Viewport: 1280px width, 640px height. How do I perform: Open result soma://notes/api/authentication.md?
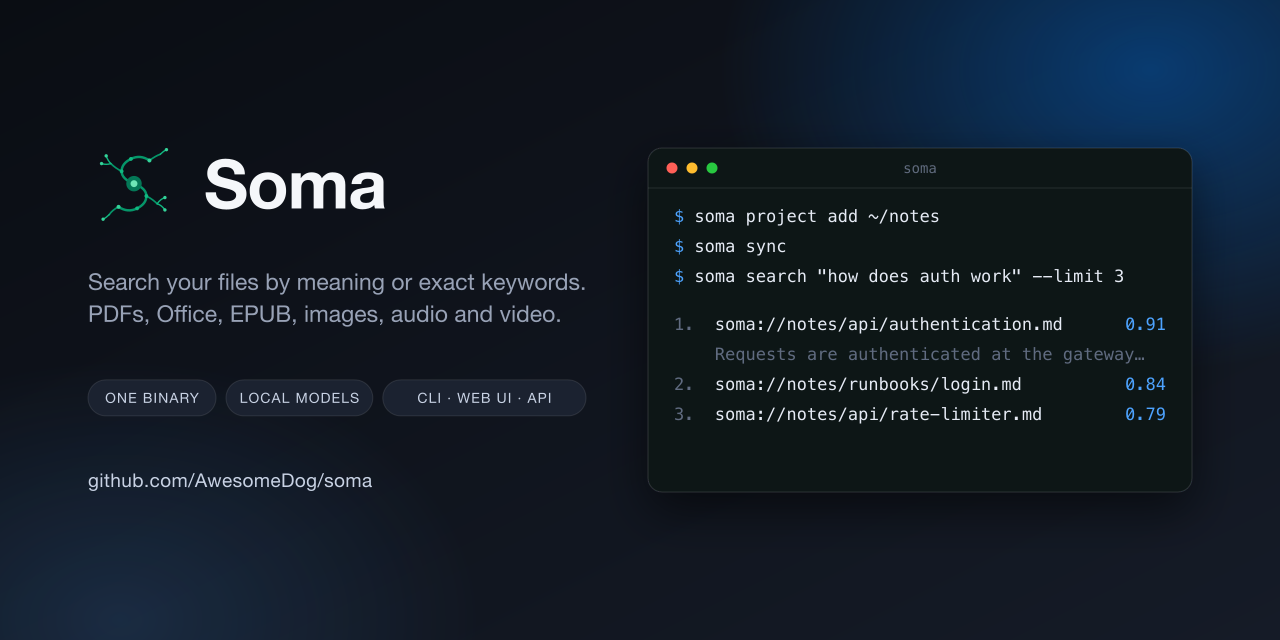click(889, 325)
